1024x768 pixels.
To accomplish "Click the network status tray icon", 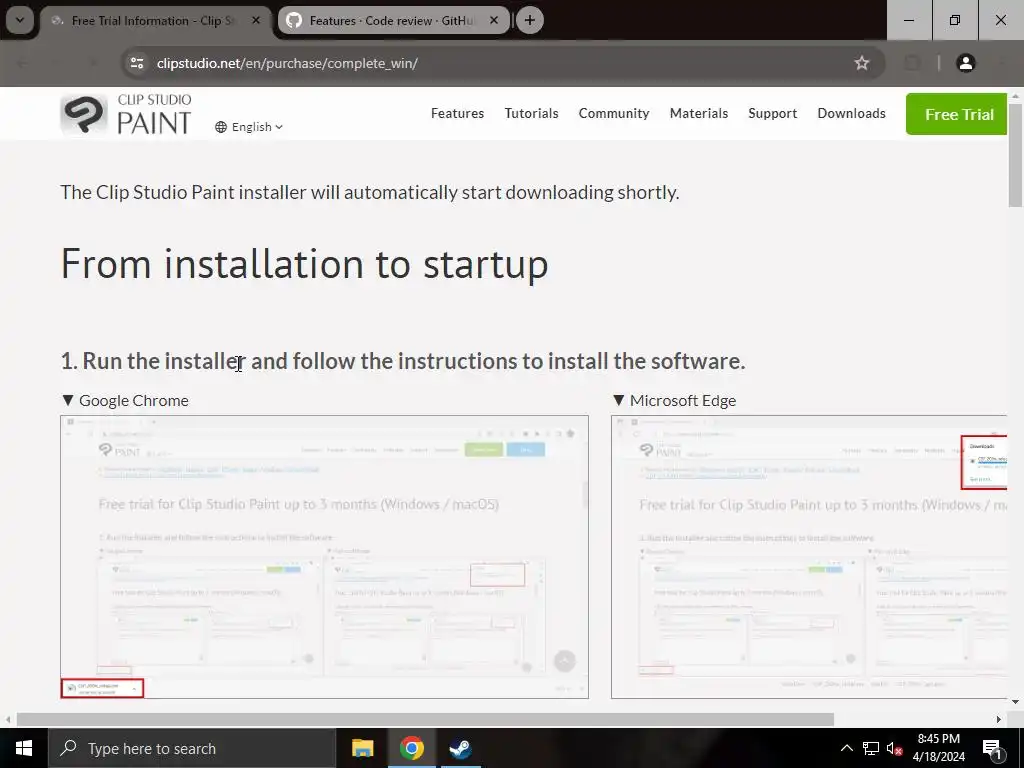I will [871, 748].
